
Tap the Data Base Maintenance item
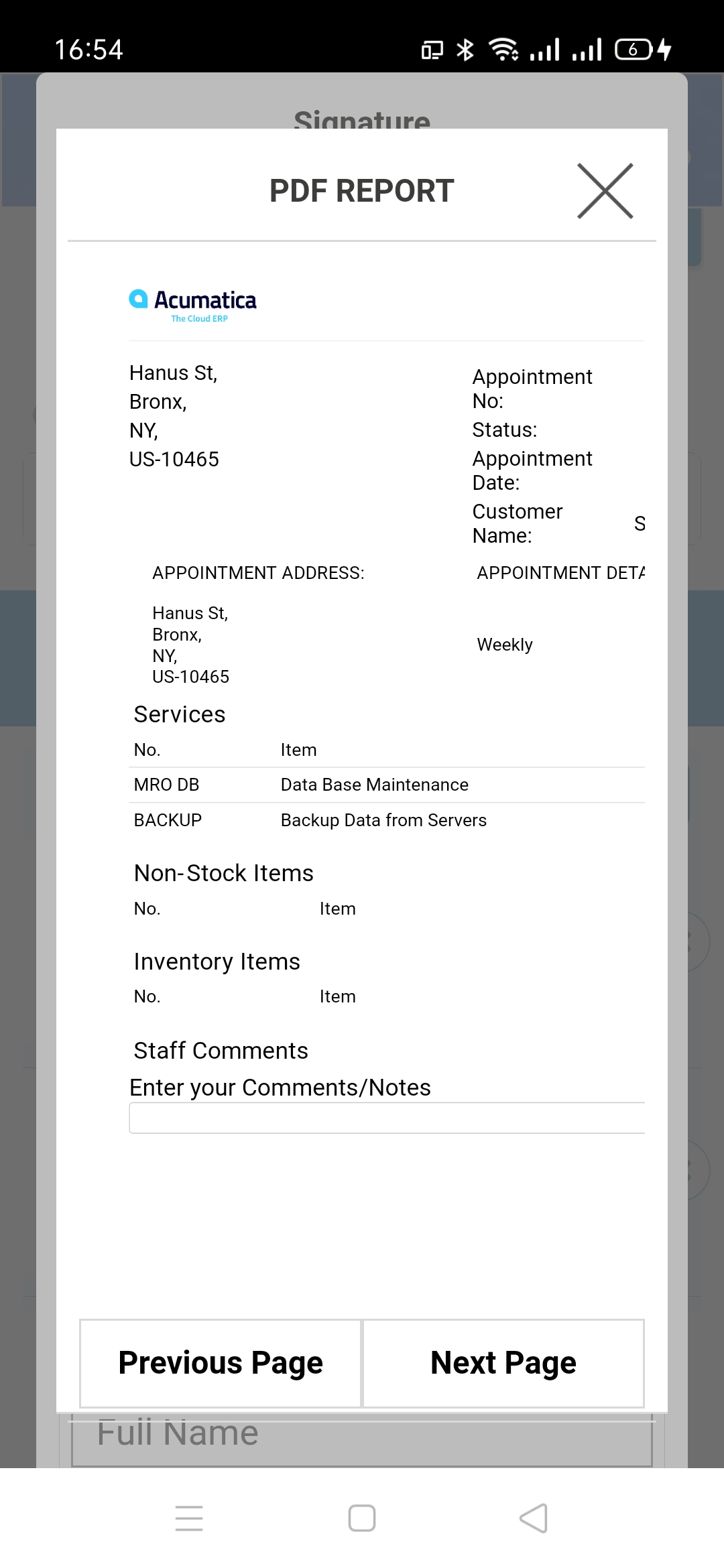coord(374,785)
